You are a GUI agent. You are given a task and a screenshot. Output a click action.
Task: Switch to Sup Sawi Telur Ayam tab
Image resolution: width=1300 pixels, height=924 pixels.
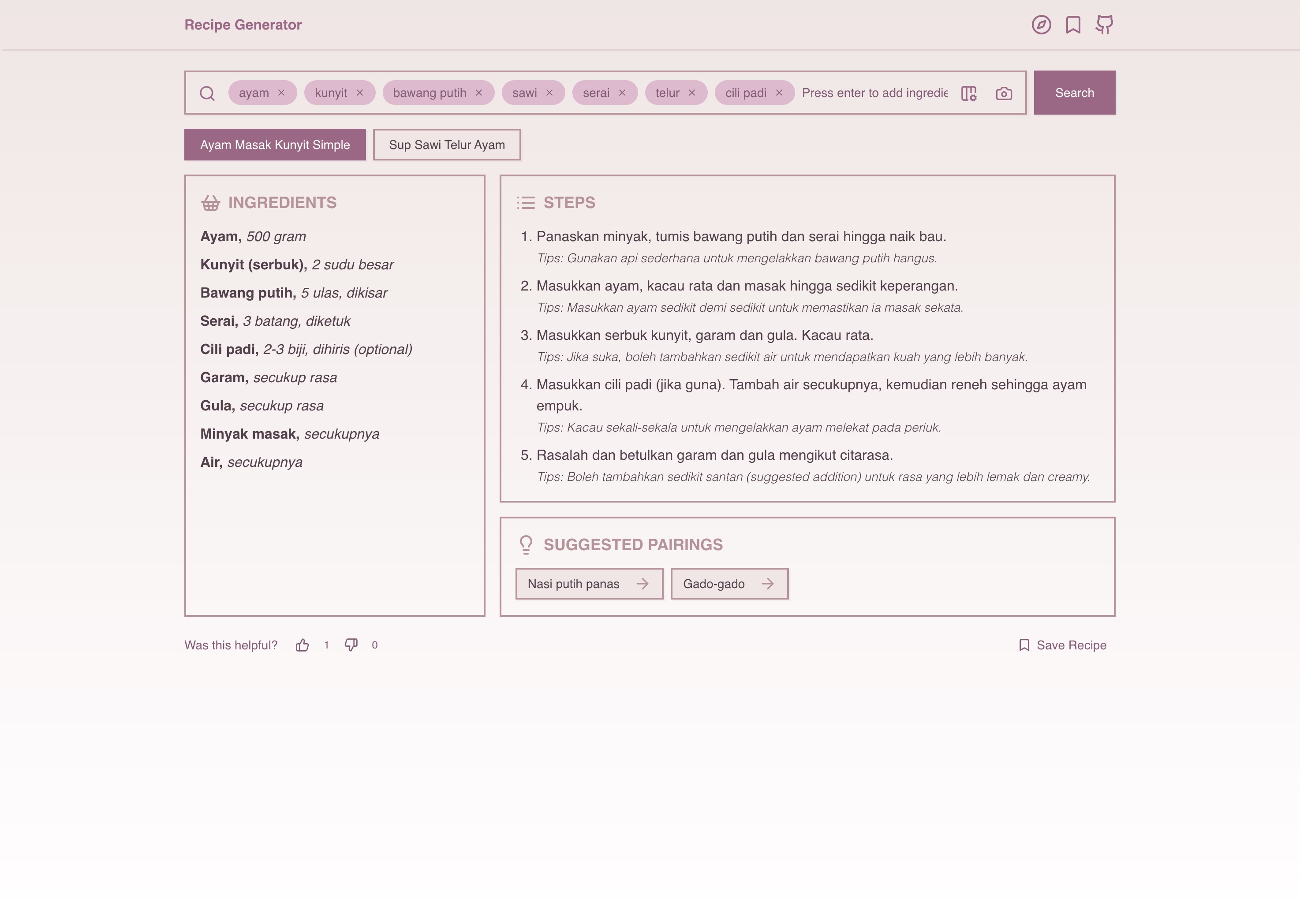447,145
